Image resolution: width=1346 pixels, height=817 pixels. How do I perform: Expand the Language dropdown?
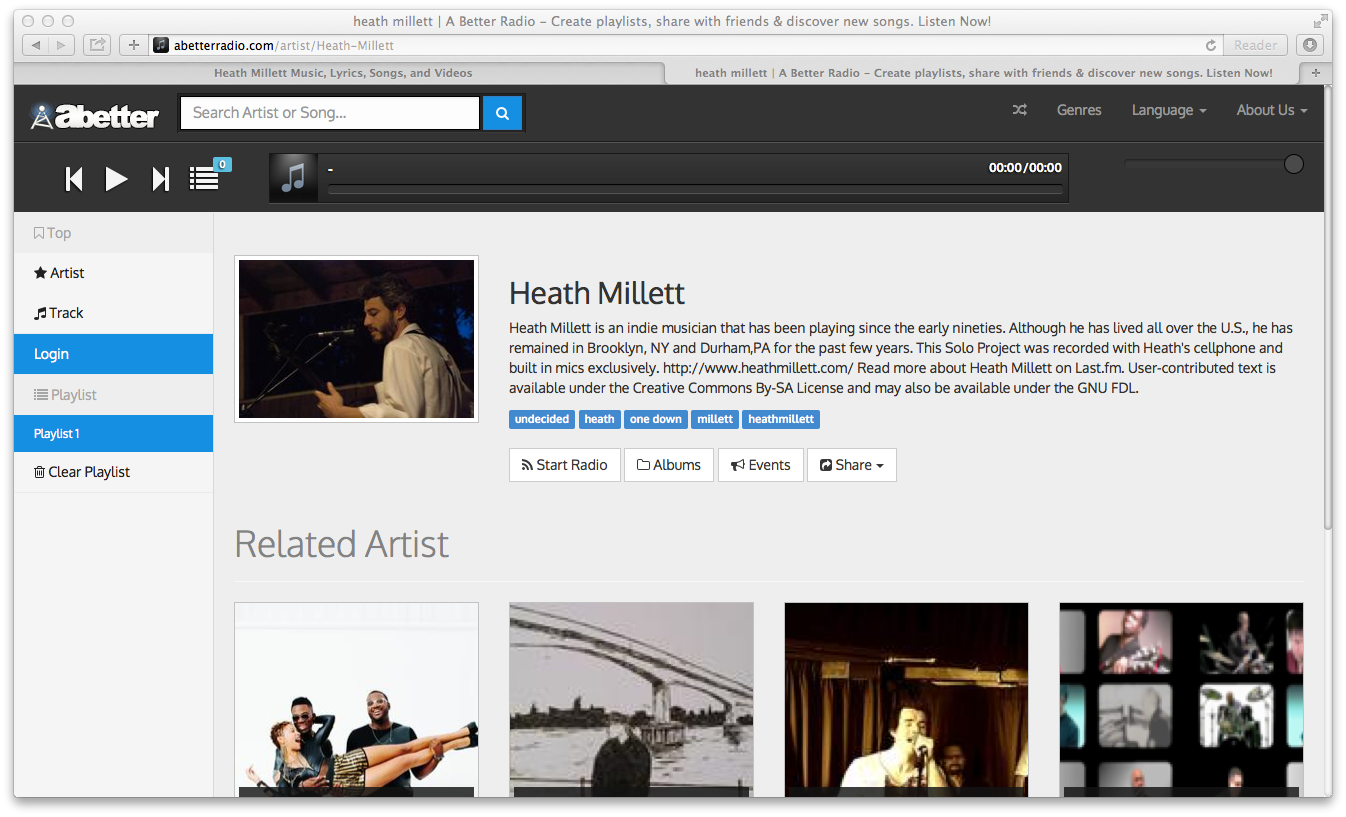pyautogui.click(x=1169, y=110)
